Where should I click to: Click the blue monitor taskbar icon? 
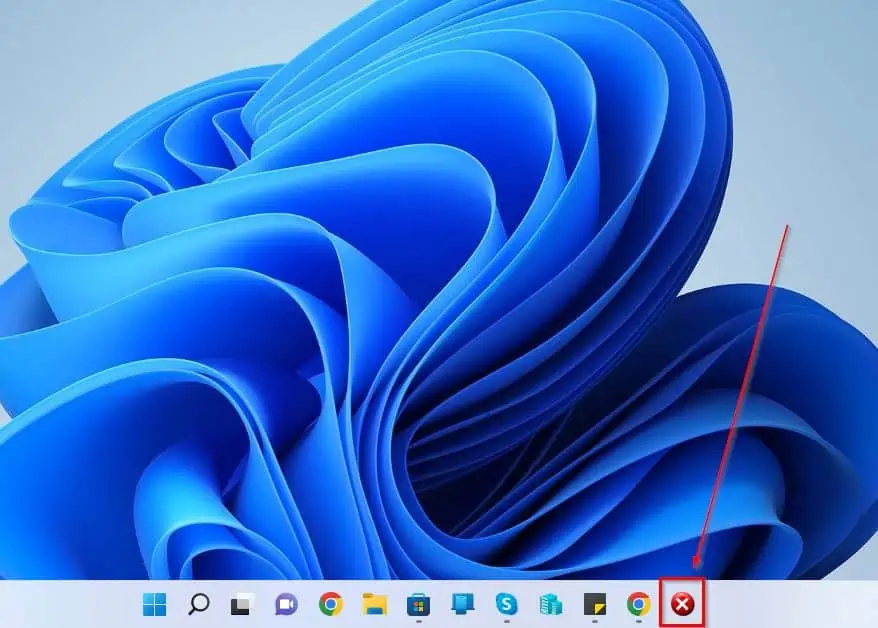point(463,604)
